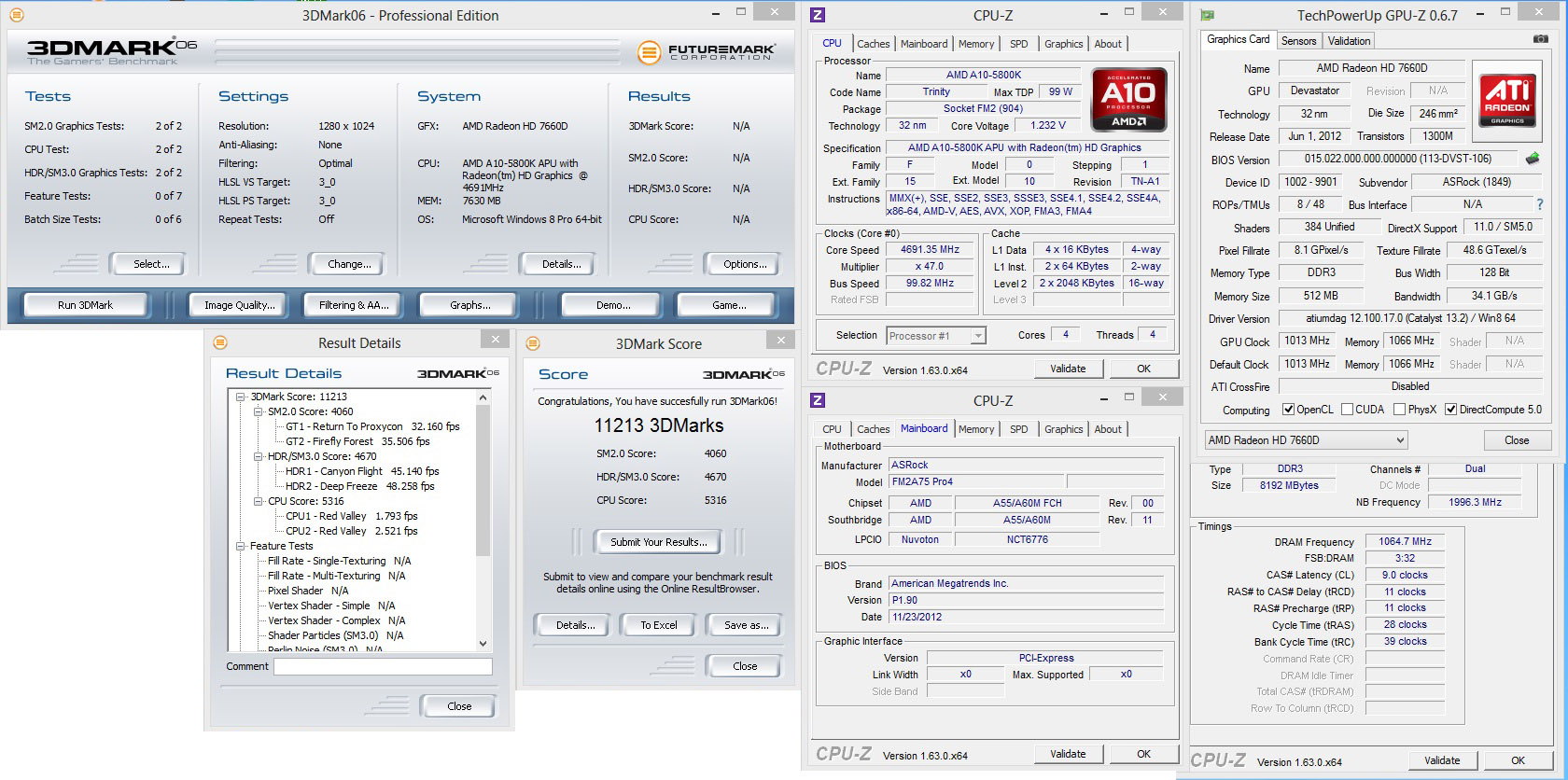1568x780 pixels.
Task: Click the Bus Interface question mark icon
Action: click(1540, 204)
